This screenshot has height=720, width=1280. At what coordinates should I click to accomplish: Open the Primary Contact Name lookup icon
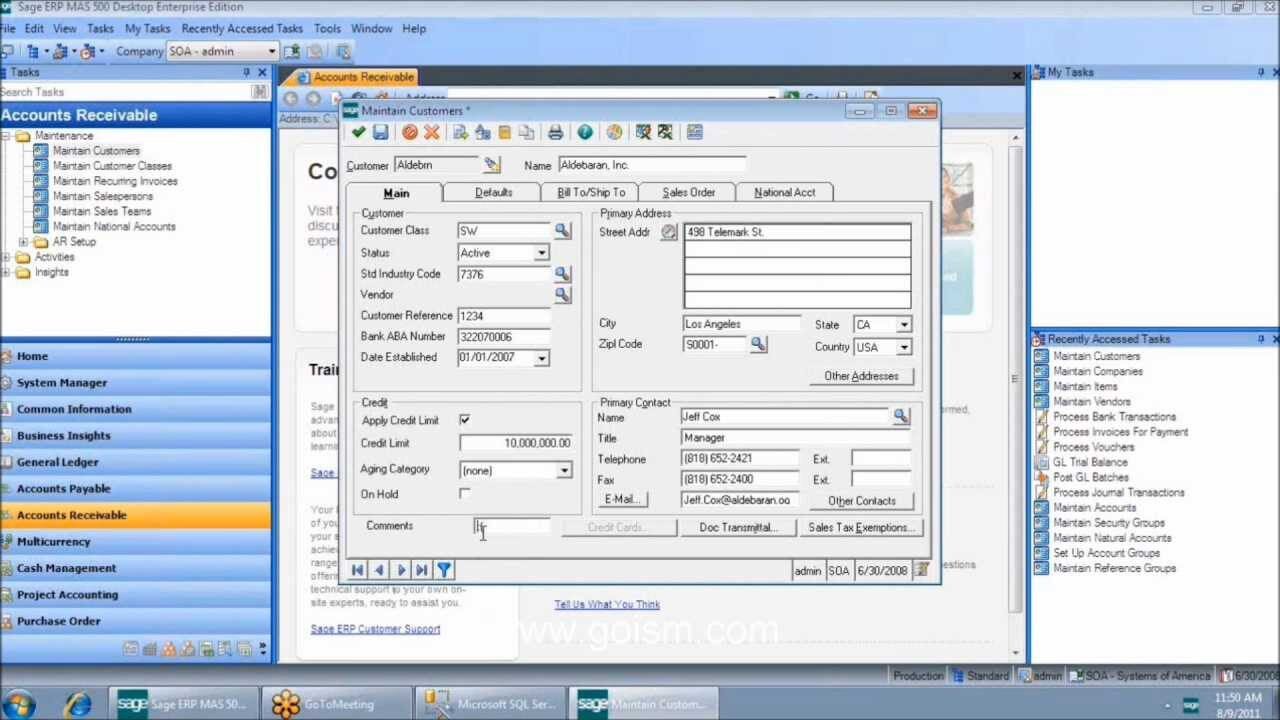click(901, 417)
